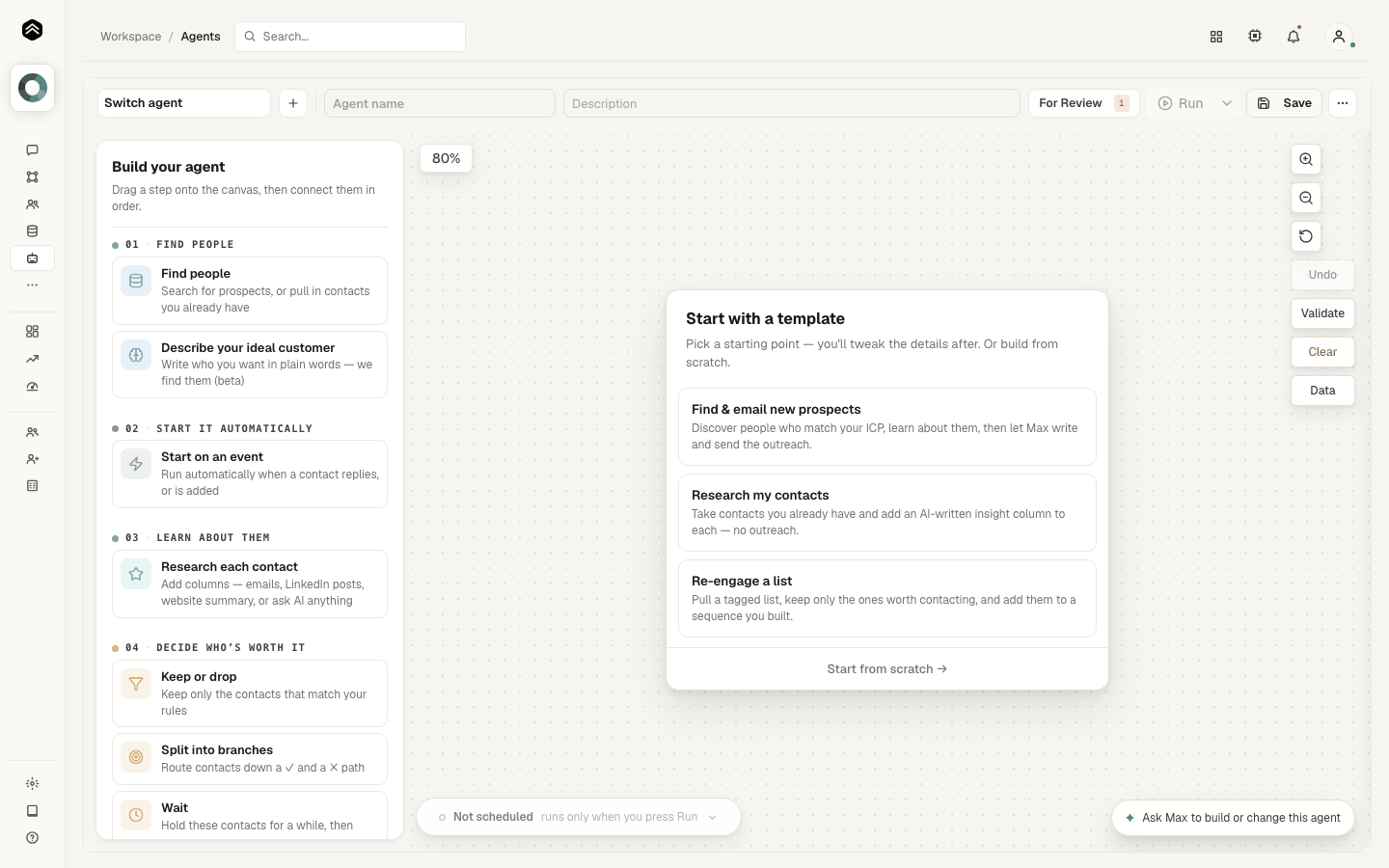Add a new agent with the plus button

click(293, 103)
